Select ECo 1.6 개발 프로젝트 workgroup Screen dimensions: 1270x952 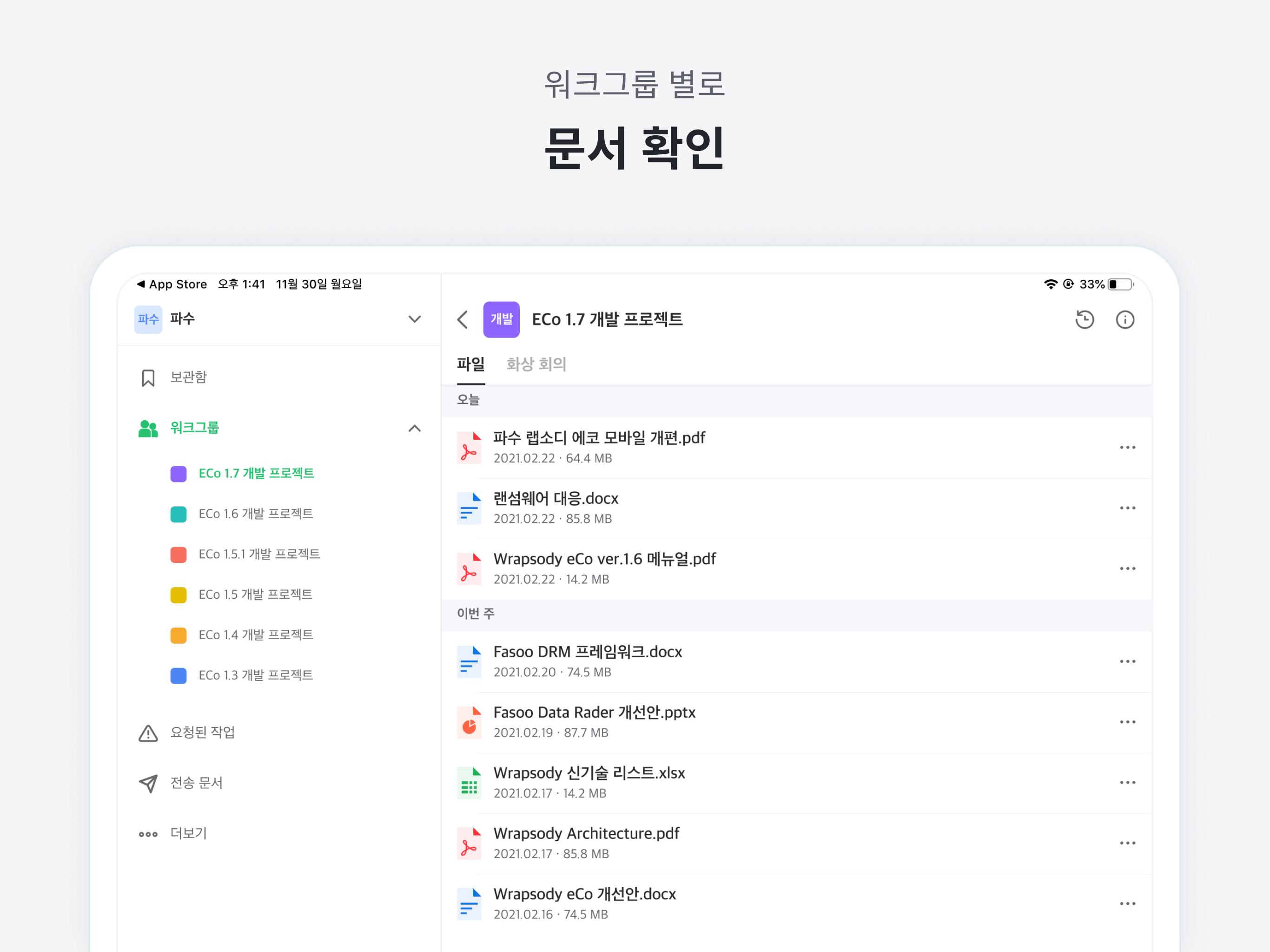256,514
